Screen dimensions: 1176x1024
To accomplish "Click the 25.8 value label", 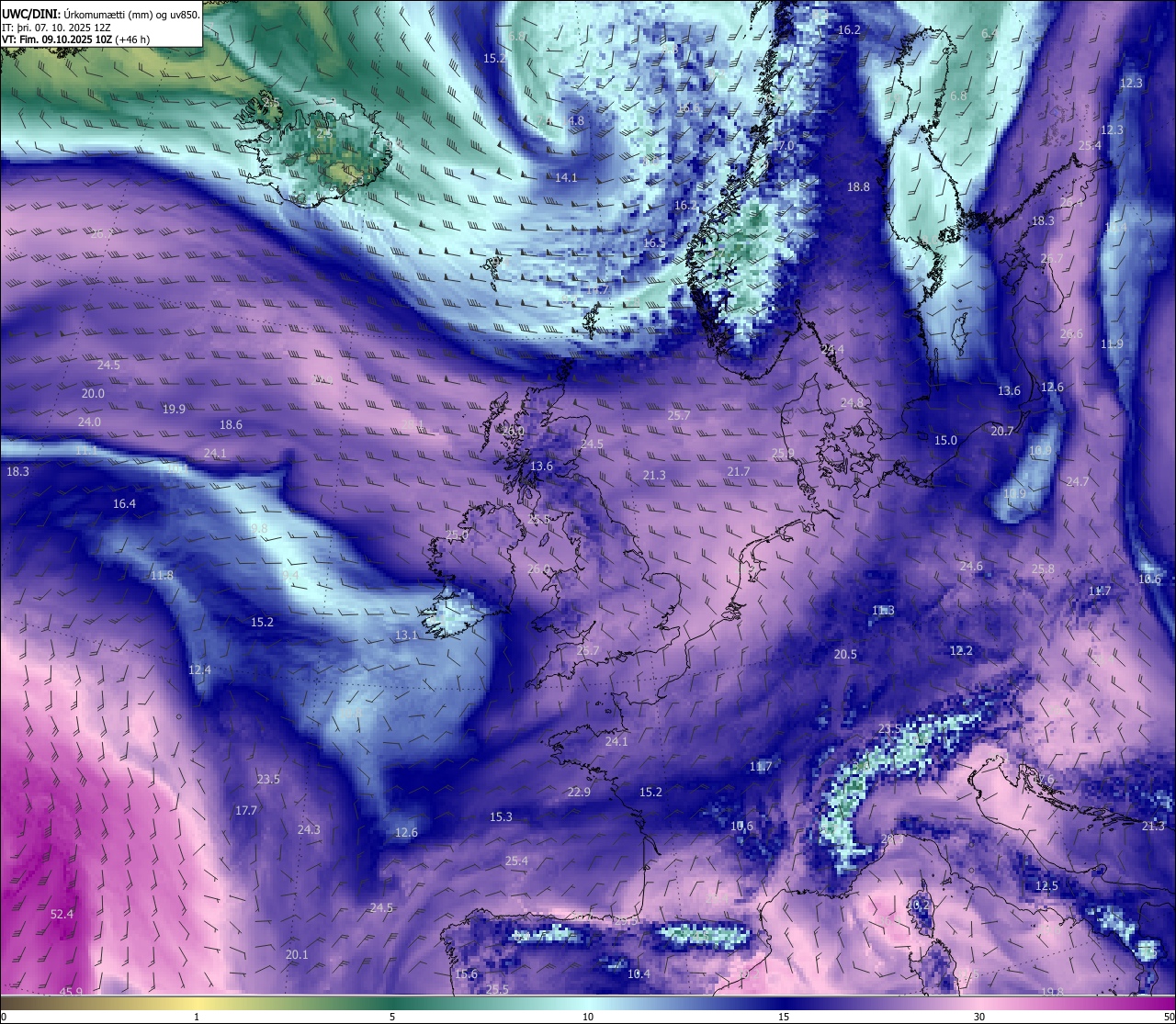I will (x=1043, y=568).
